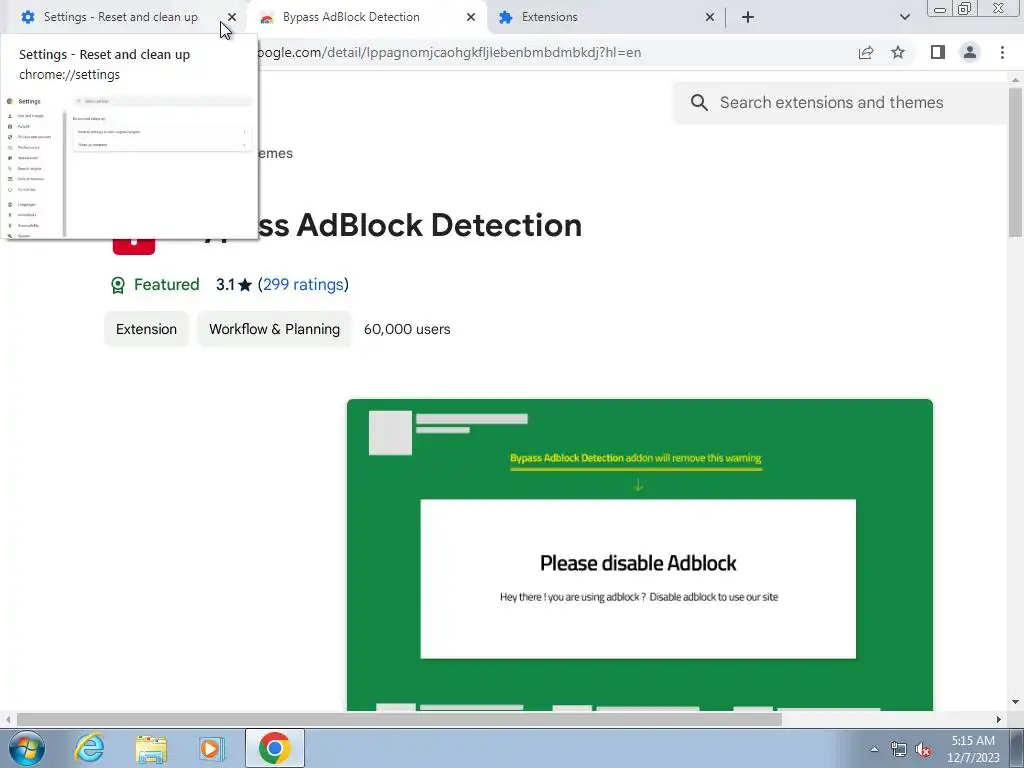The image size is (1024, 768).
Task: Launch Internet Explorer from the taskbar
Action: (x=89, y=748)
